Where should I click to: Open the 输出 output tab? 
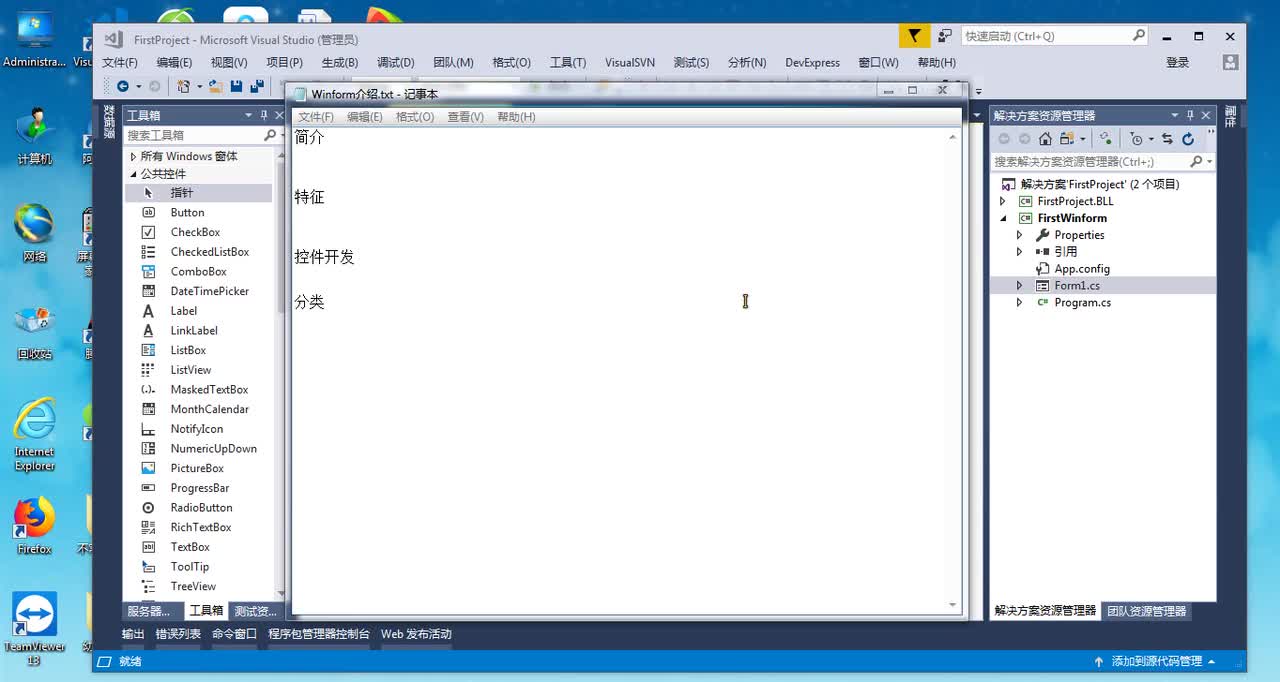(133, 634)
